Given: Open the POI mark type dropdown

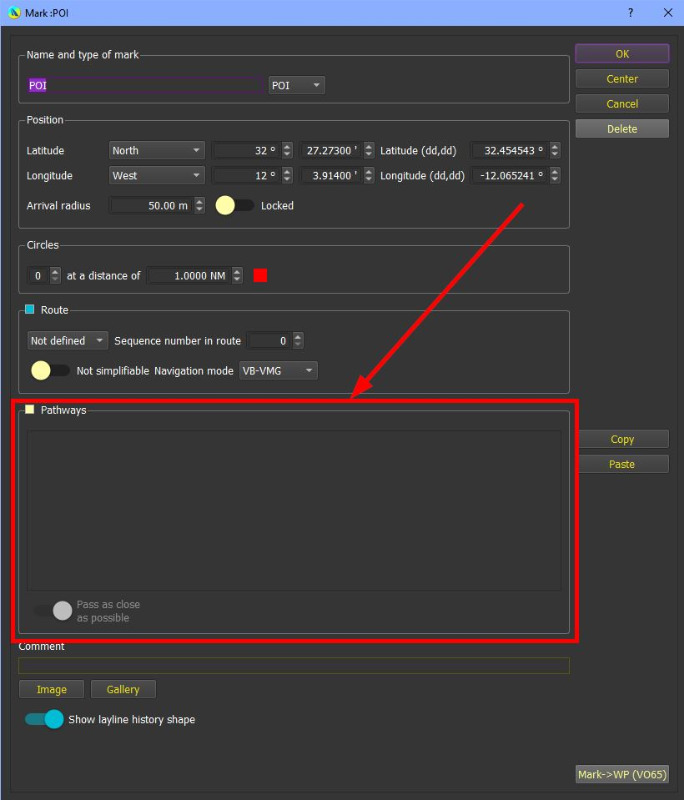Looking at the screenshot, I should click(296, 85).
